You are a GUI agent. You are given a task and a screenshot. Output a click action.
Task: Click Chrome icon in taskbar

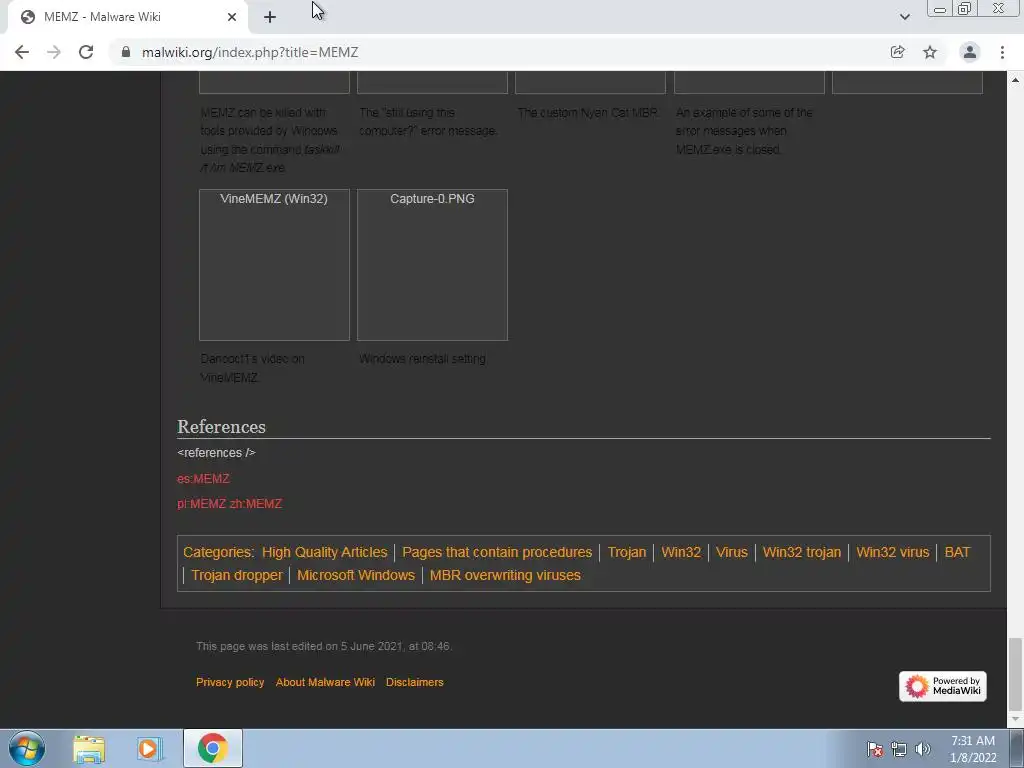[x=212, y=748]
